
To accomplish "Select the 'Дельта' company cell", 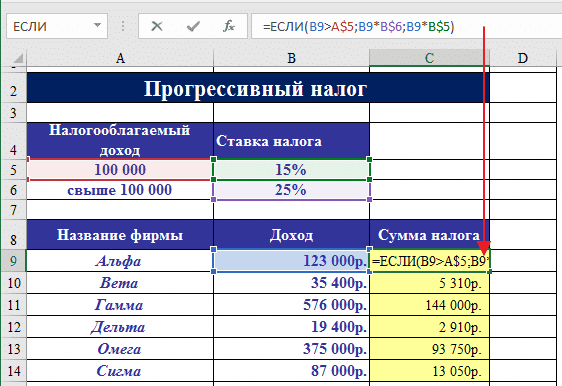I will point(120,327).
